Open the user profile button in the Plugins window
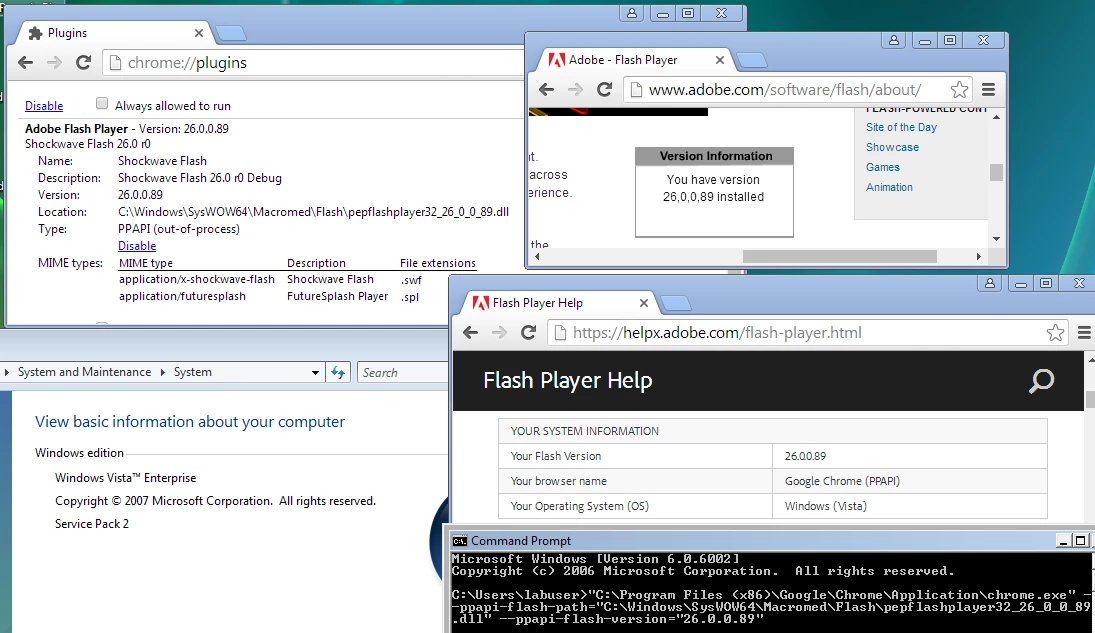 [x=632, y=13]
